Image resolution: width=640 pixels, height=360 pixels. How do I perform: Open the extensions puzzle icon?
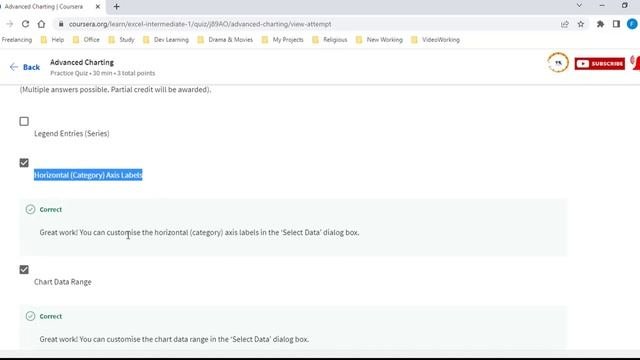coord(600,24)
